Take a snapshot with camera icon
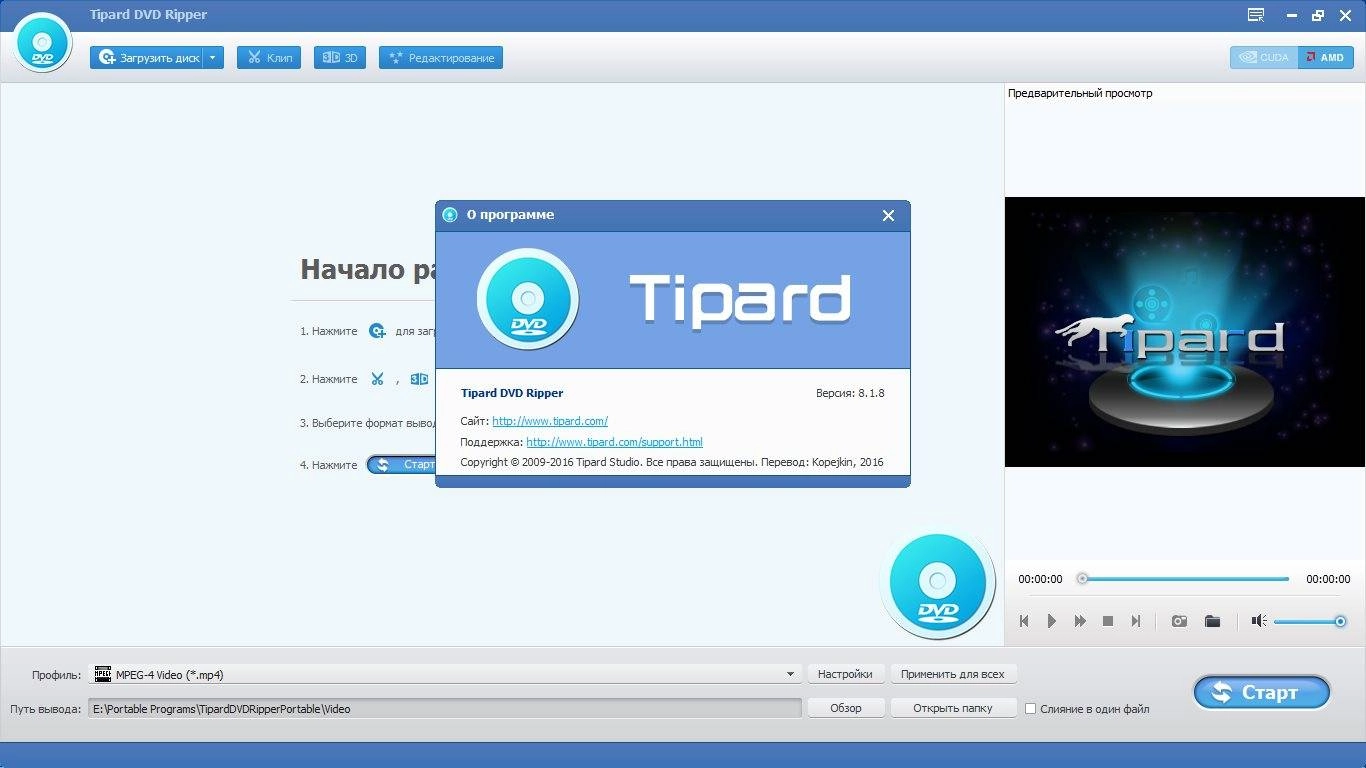The image size is (1366, 768). (x=1180, y=621)
